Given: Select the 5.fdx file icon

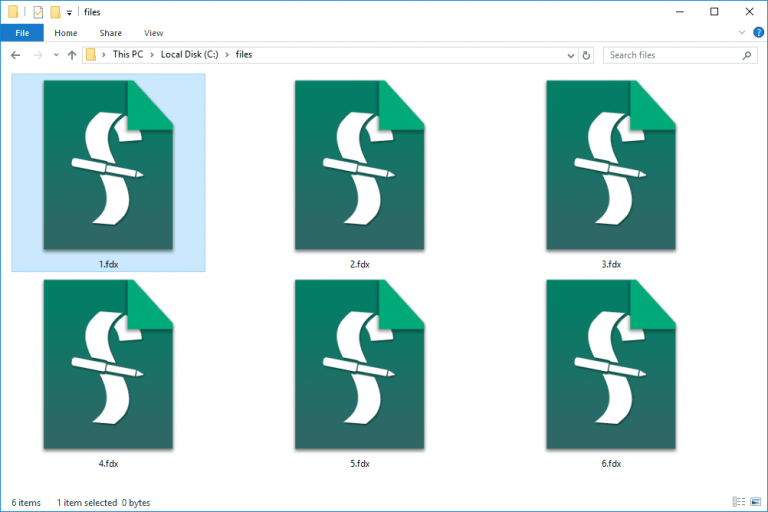Looking at the screenshot, I should pyautogui.click(x=360, y=365).
